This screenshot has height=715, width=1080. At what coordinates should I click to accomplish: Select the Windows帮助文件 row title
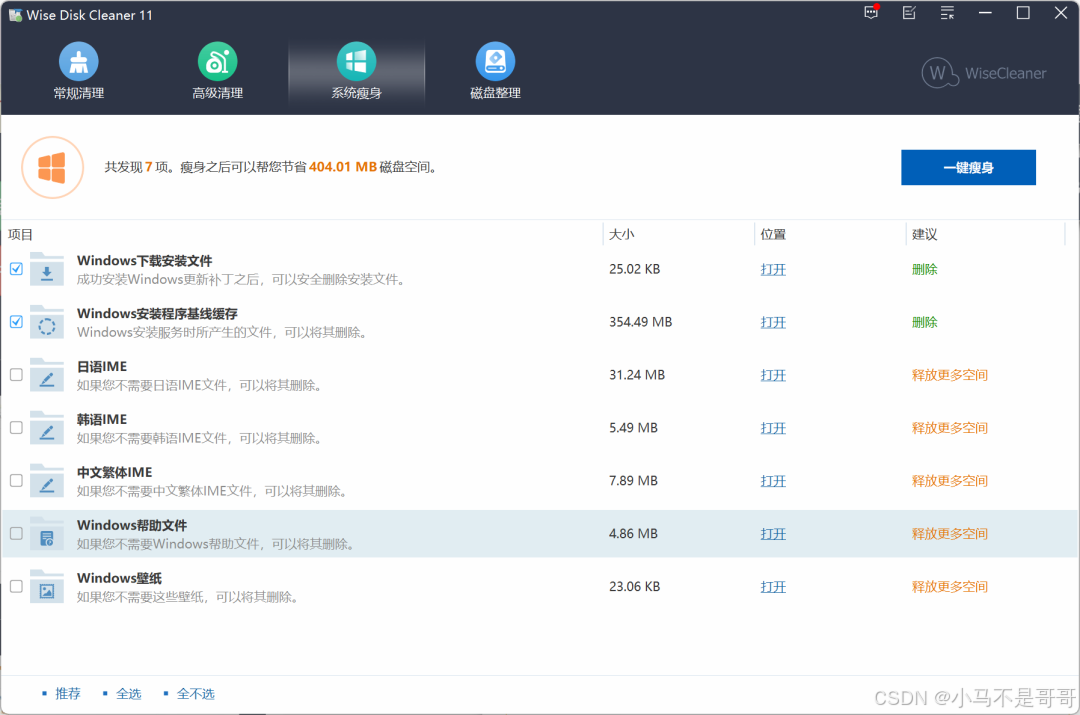point(132,526)
